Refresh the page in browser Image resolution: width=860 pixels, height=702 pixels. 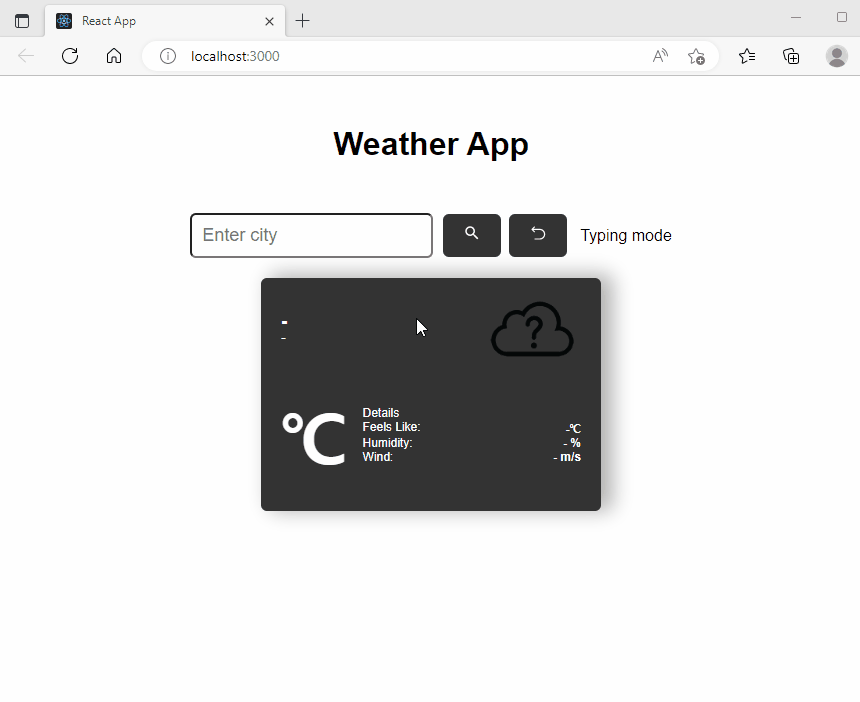pyautogui.click(x=70, y=56)
